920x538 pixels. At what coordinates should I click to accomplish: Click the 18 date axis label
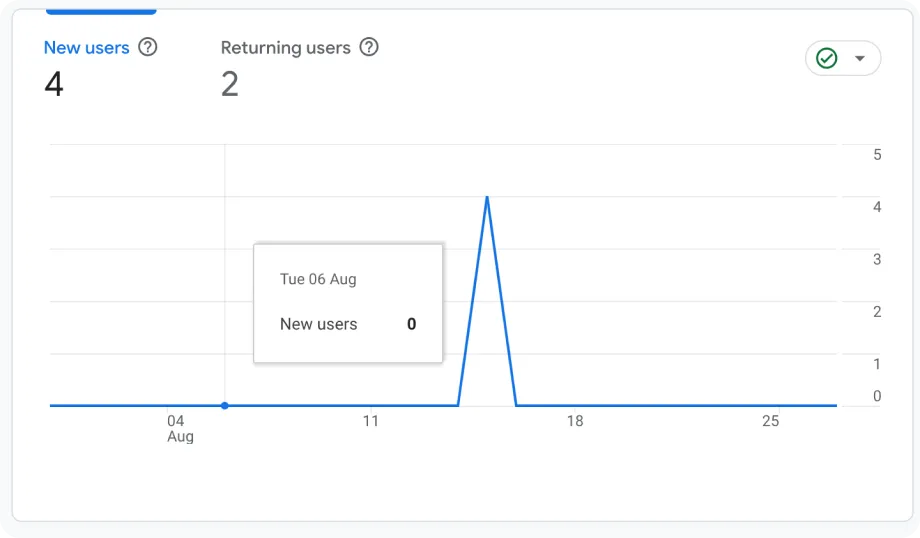click(575, 421)
